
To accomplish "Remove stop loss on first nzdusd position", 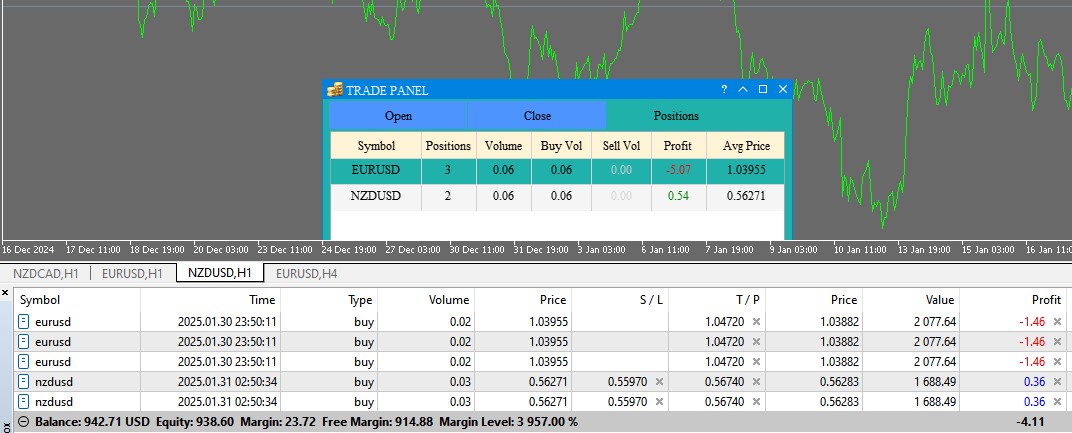I will [x=659, y=381].
